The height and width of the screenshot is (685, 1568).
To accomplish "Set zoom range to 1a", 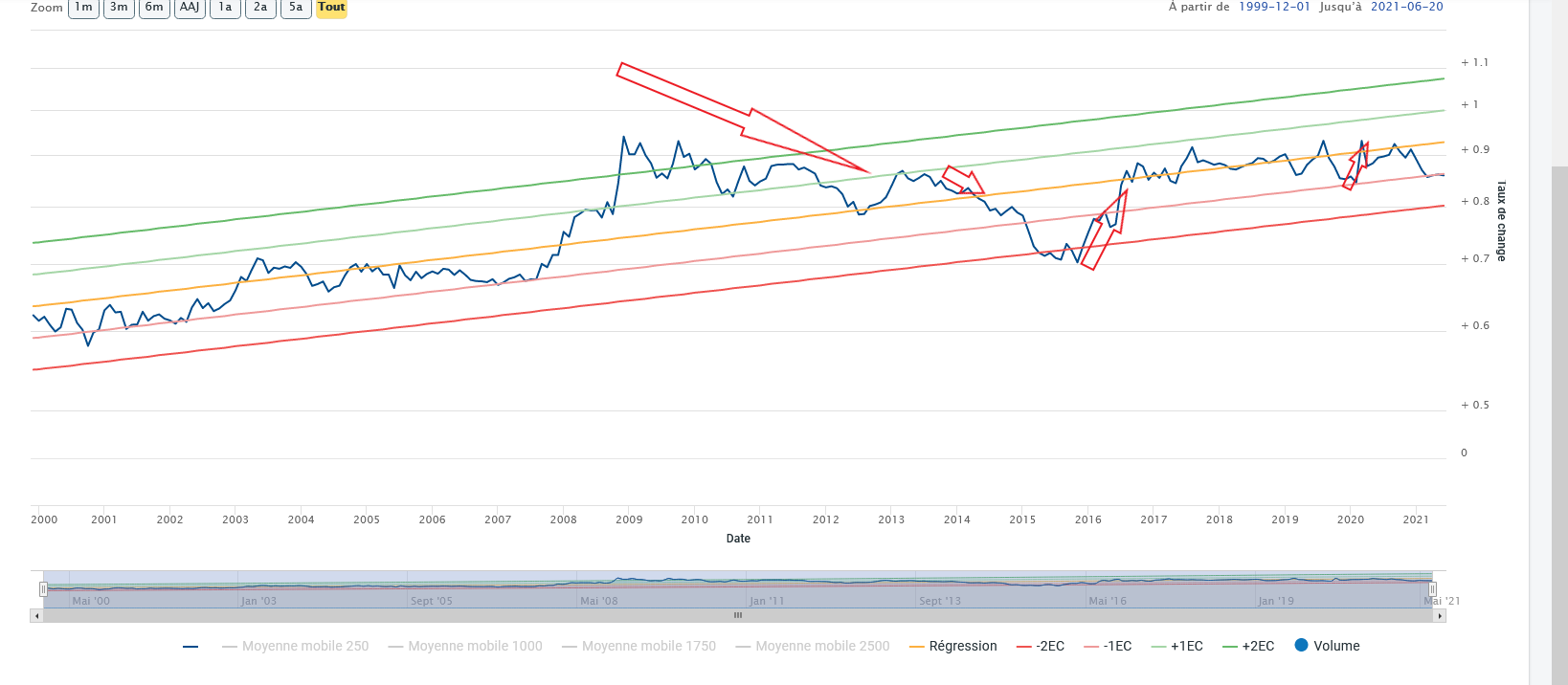I will 225,8.
